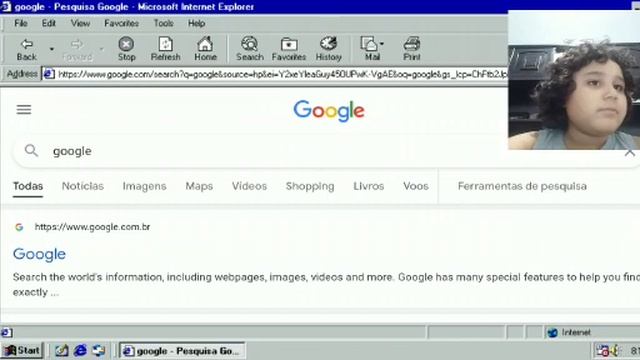Click the Google logo on the page
Viewport: 640px width, 360px height.
pos(329,111)
